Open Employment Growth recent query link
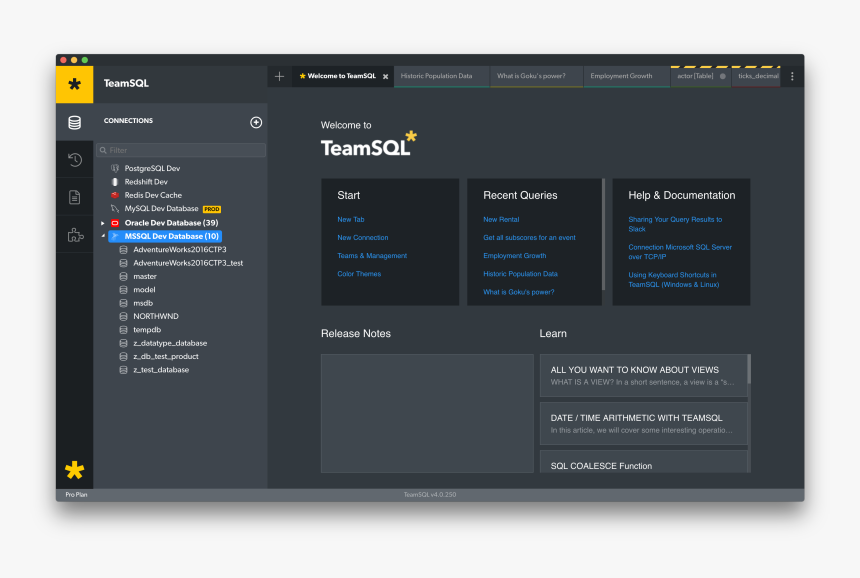 514,256
